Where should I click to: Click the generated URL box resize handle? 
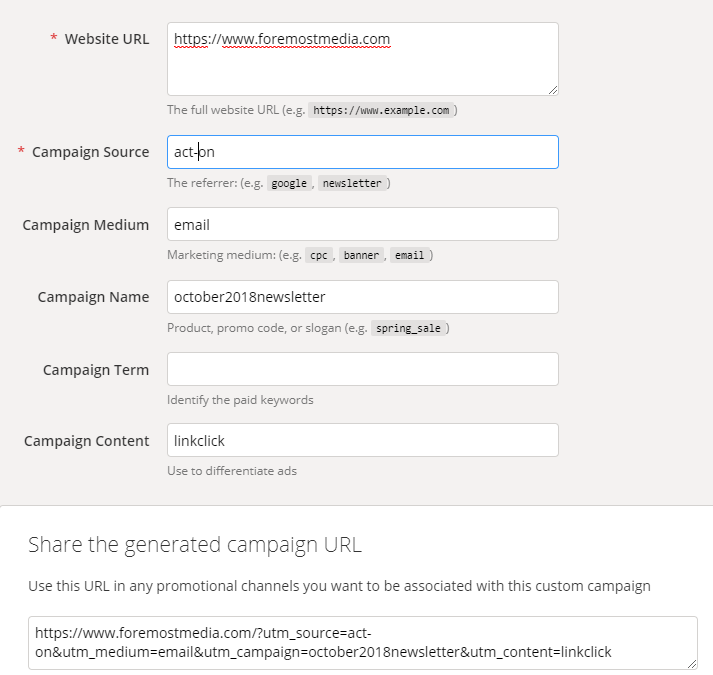click(x=692, y=663)
